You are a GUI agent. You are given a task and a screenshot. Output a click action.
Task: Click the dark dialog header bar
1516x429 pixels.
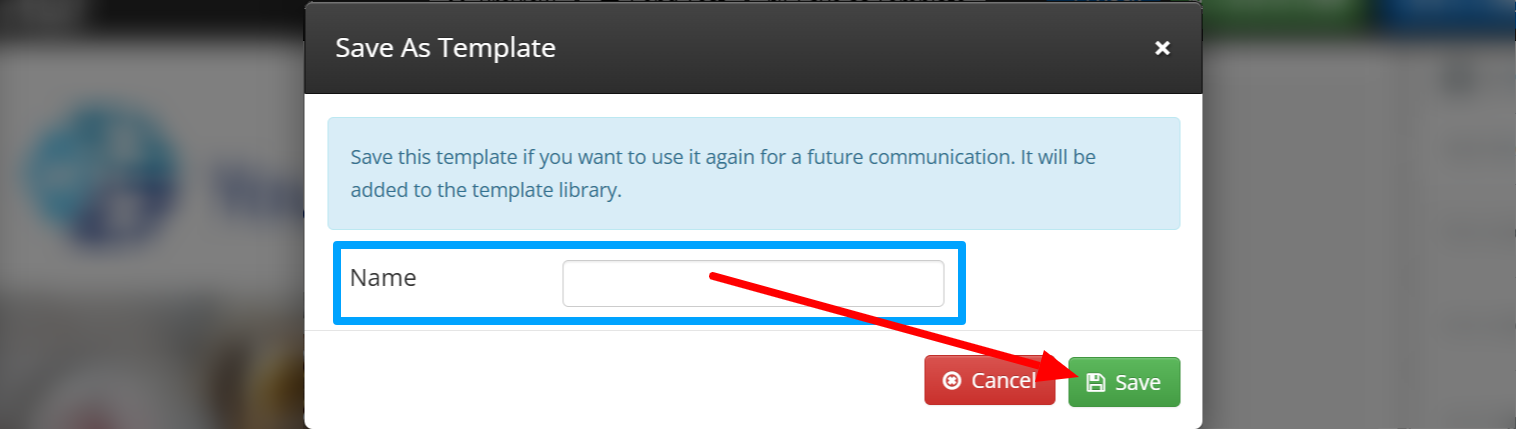(753, 48)
